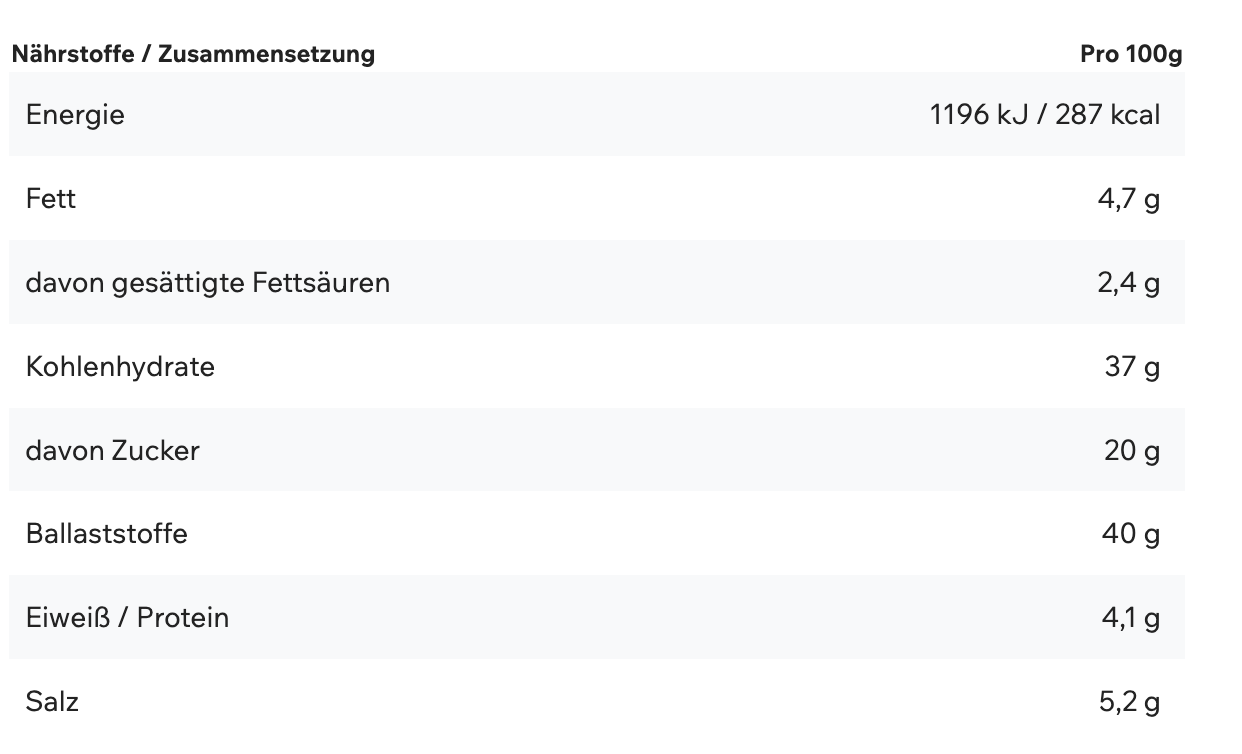Click the 4,7 g fat value

1129,199
